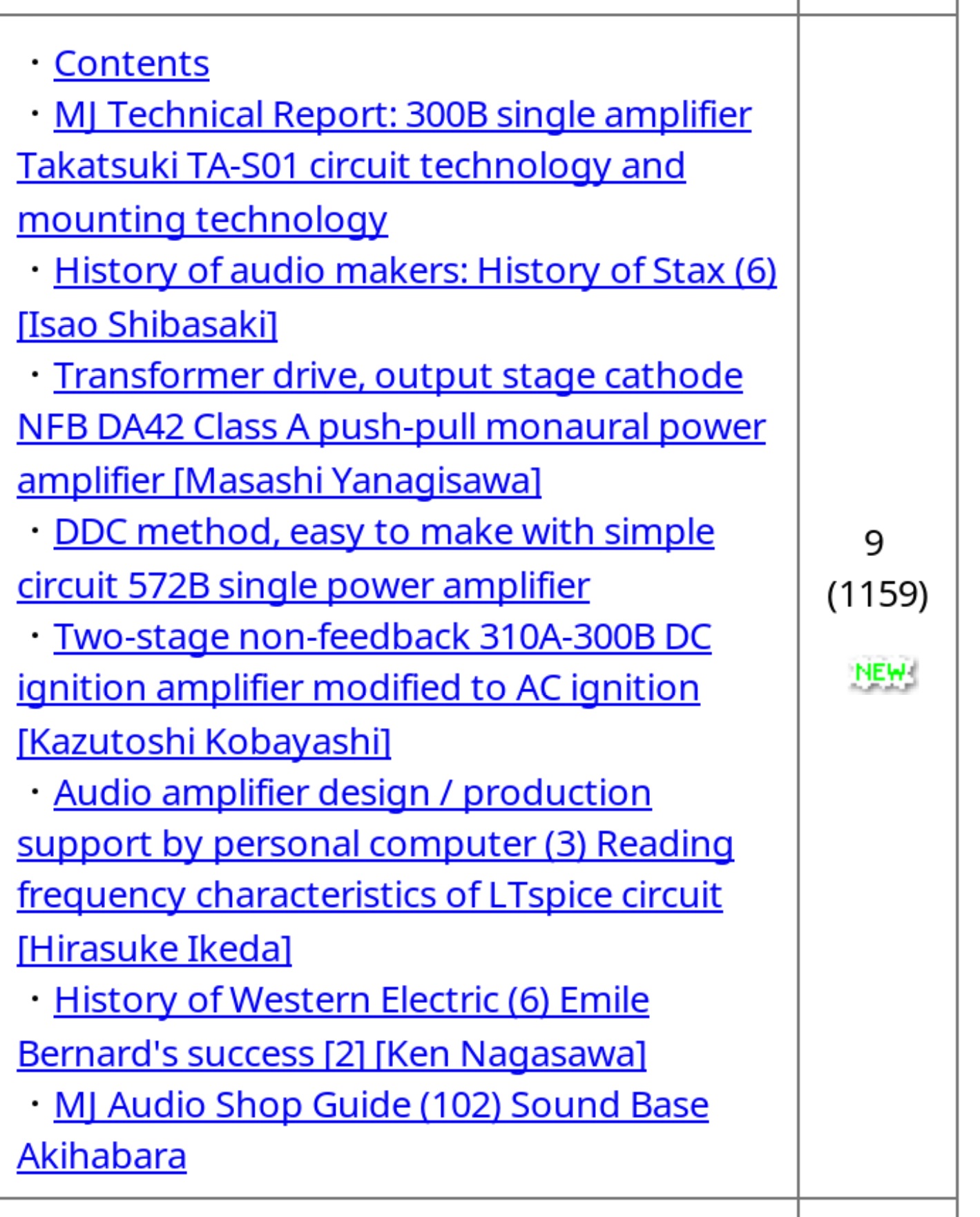Click 'Bernard's success [2] [Ken Nagasawa]' line
Screen dimensions: 980x1217
[x=332, y=1054]
